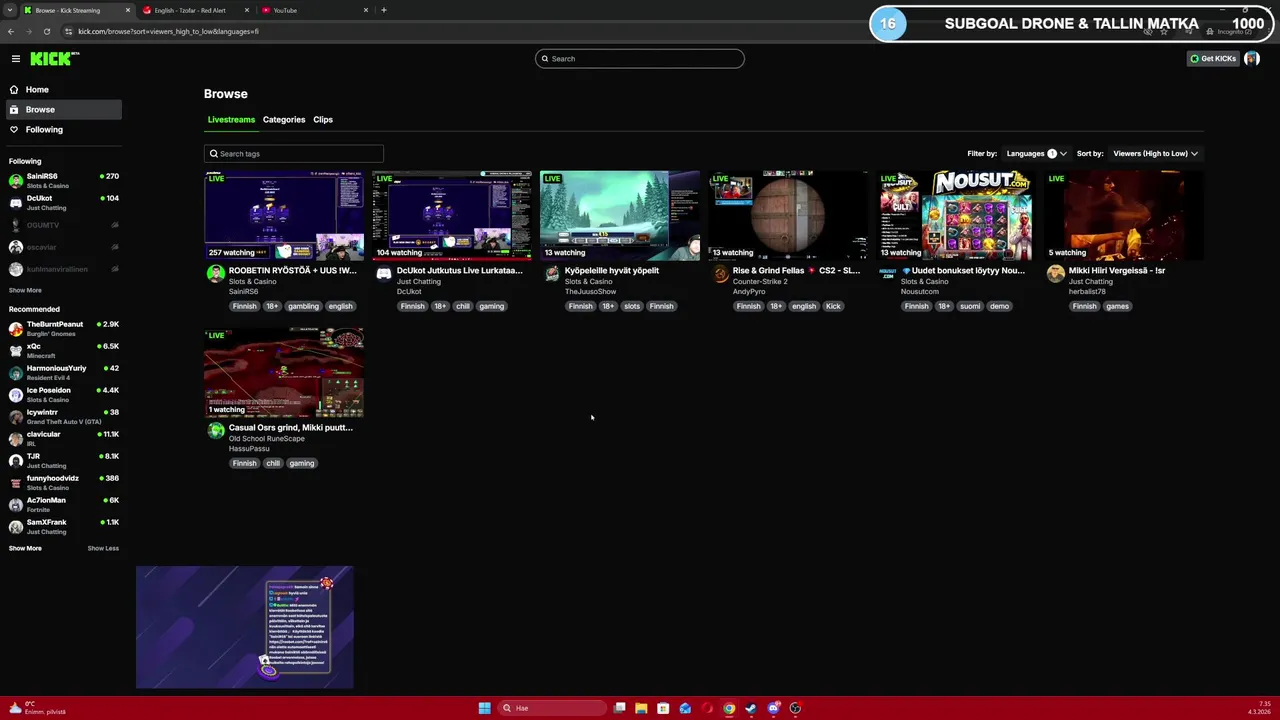This screenshot has height=720, width=1280.
Task: Open Discord from the taskbar
Action: point(773,708)
